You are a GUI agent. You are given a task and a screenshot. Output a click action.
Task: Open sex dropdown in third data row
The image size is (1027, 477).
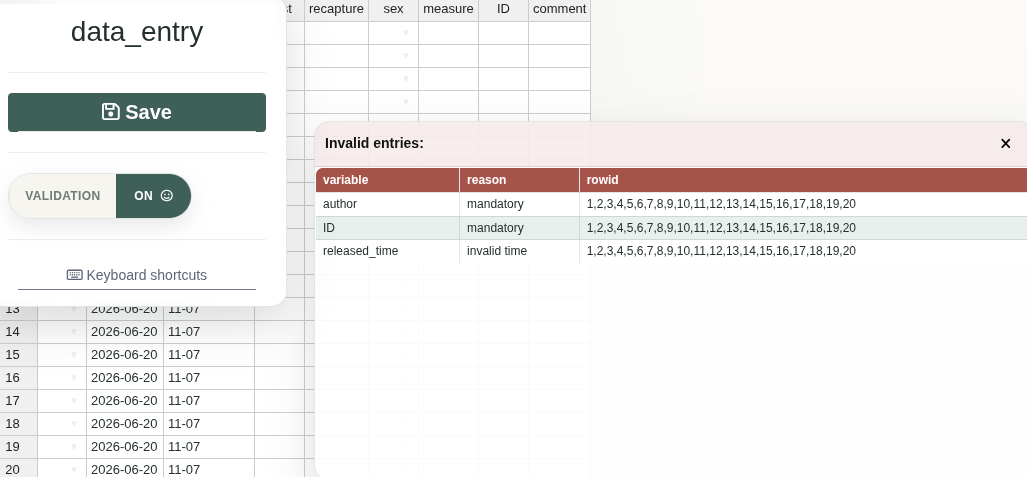coord(406,79)
